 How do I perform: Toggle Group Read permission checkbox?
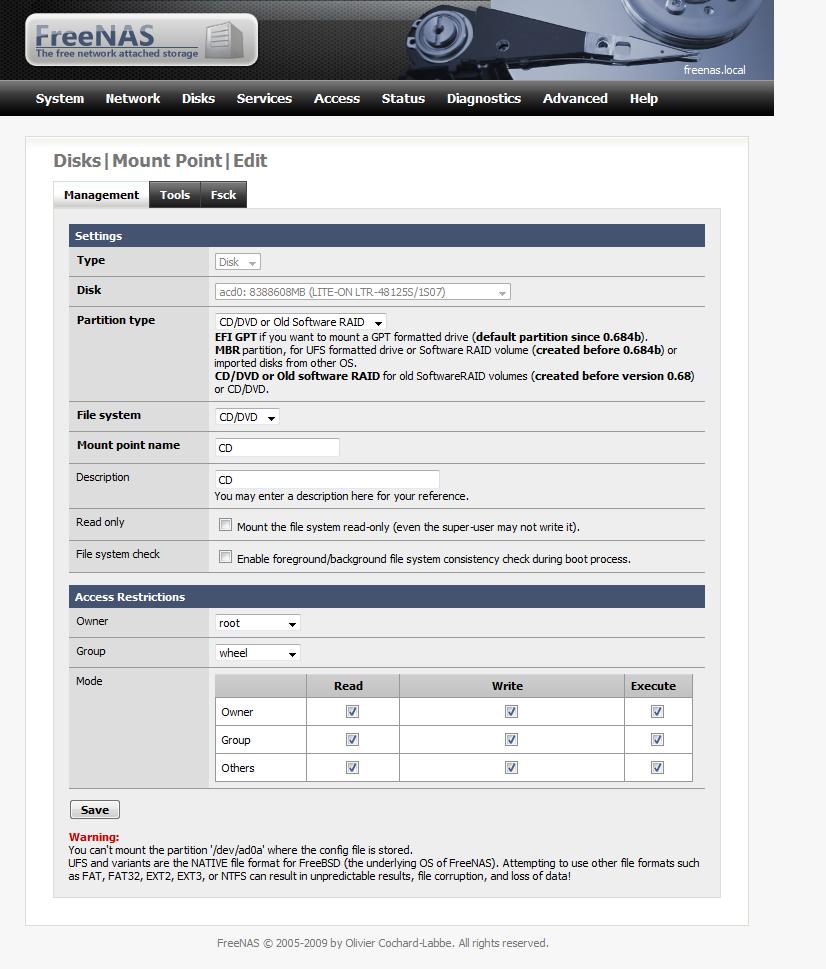(352, 740)
